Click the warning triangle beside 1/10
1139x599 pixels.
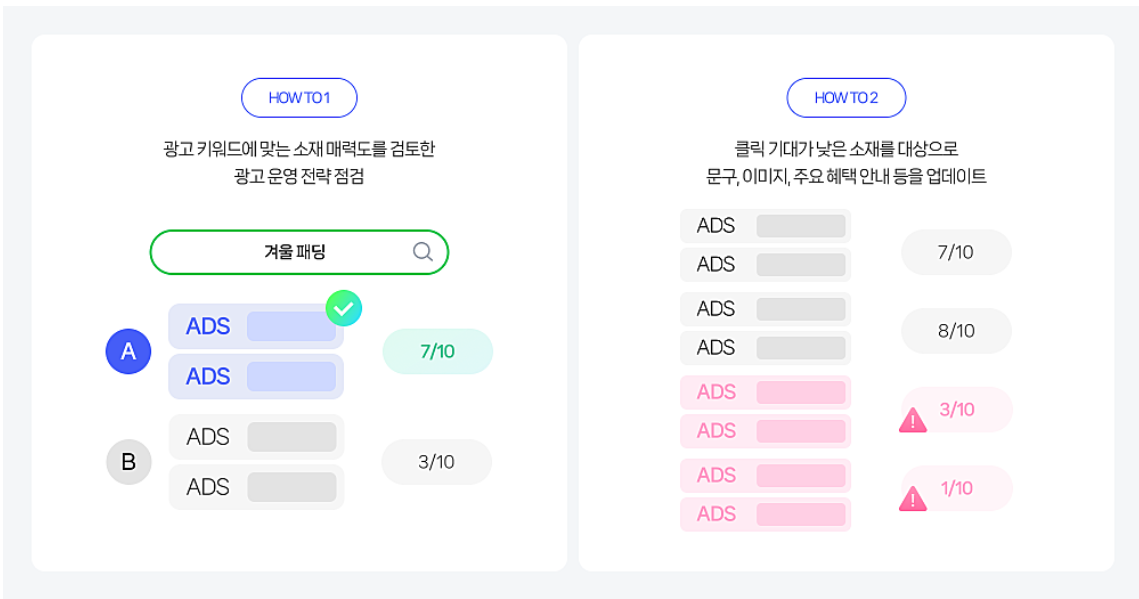(x=913, y=499)
